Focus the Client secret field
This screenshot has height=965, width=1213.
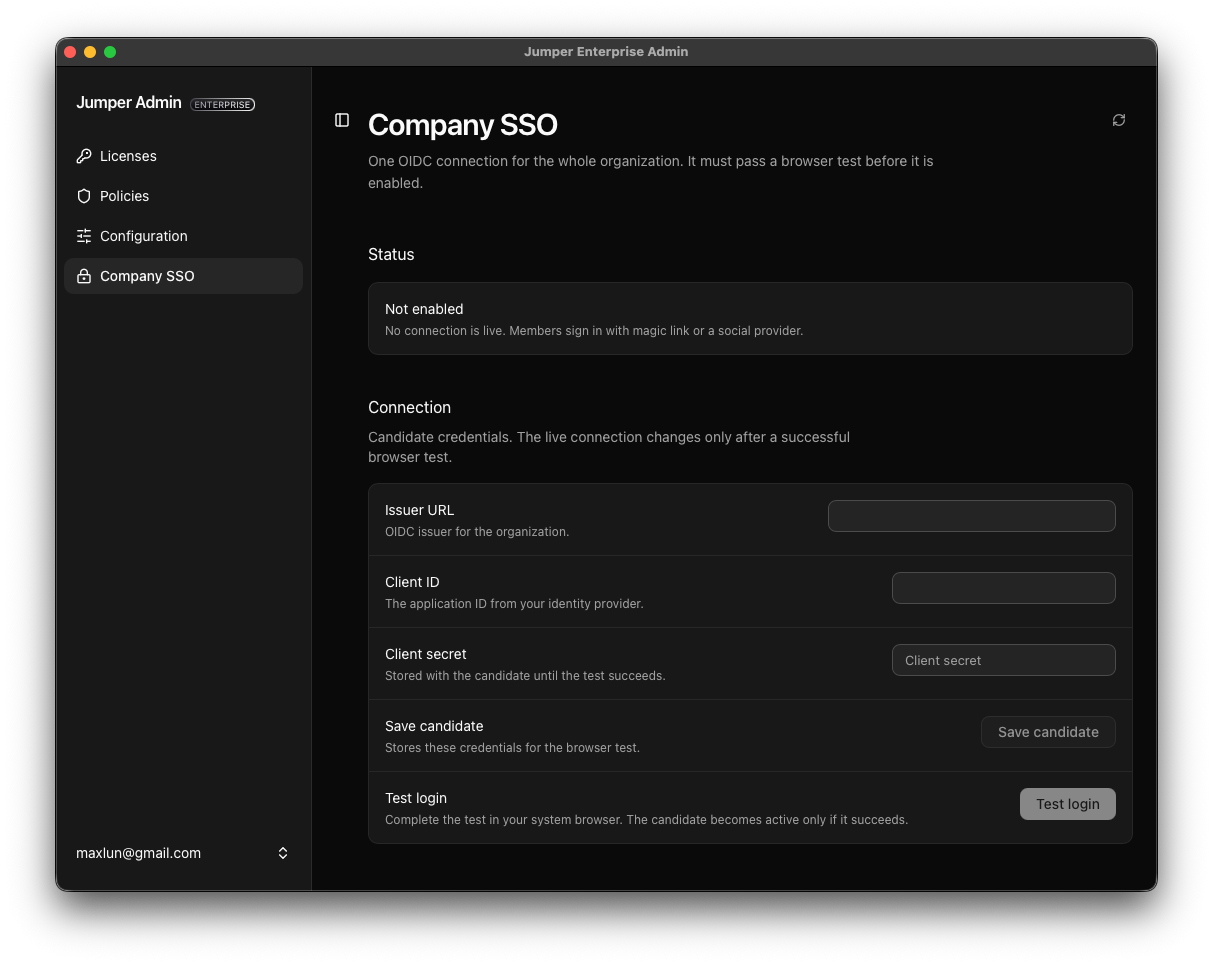tap(1004, 660)
